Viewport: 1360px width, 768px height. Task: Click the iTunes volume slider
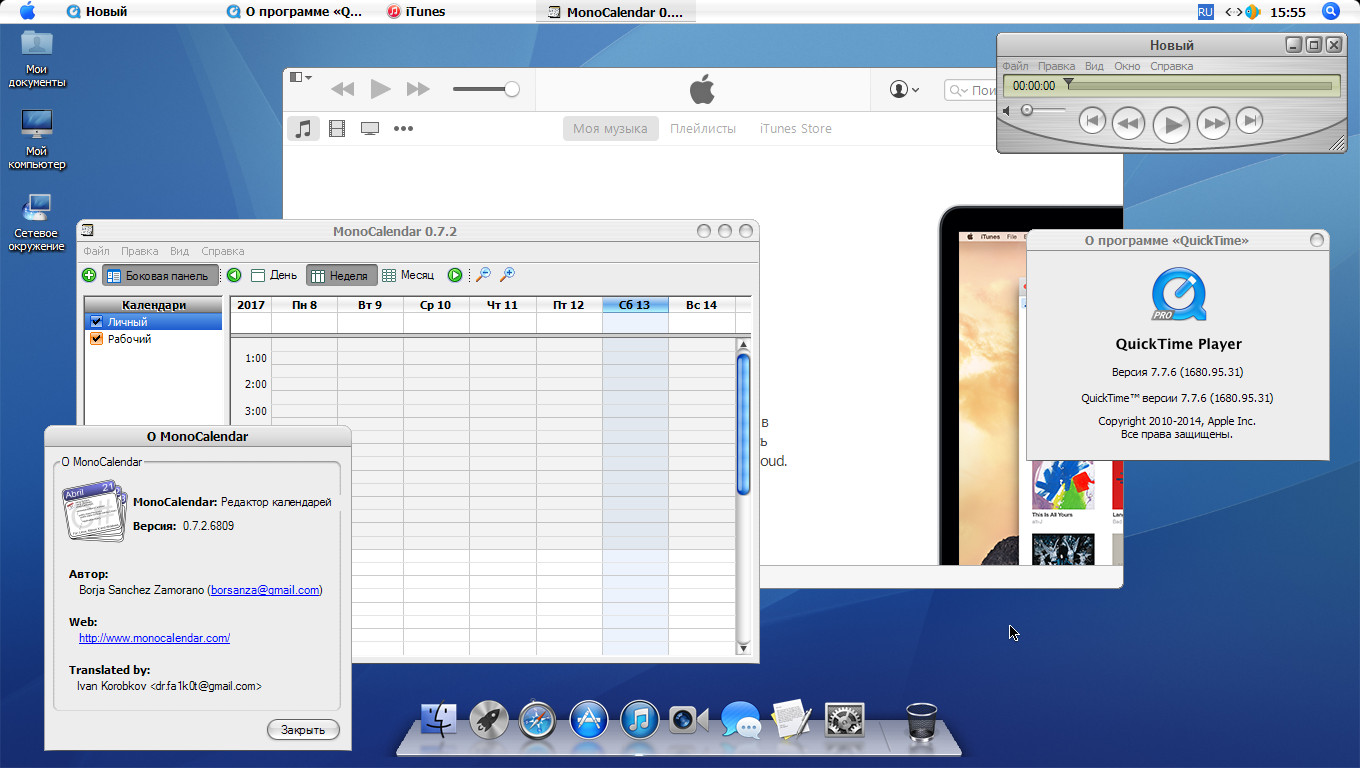(485, 89)
